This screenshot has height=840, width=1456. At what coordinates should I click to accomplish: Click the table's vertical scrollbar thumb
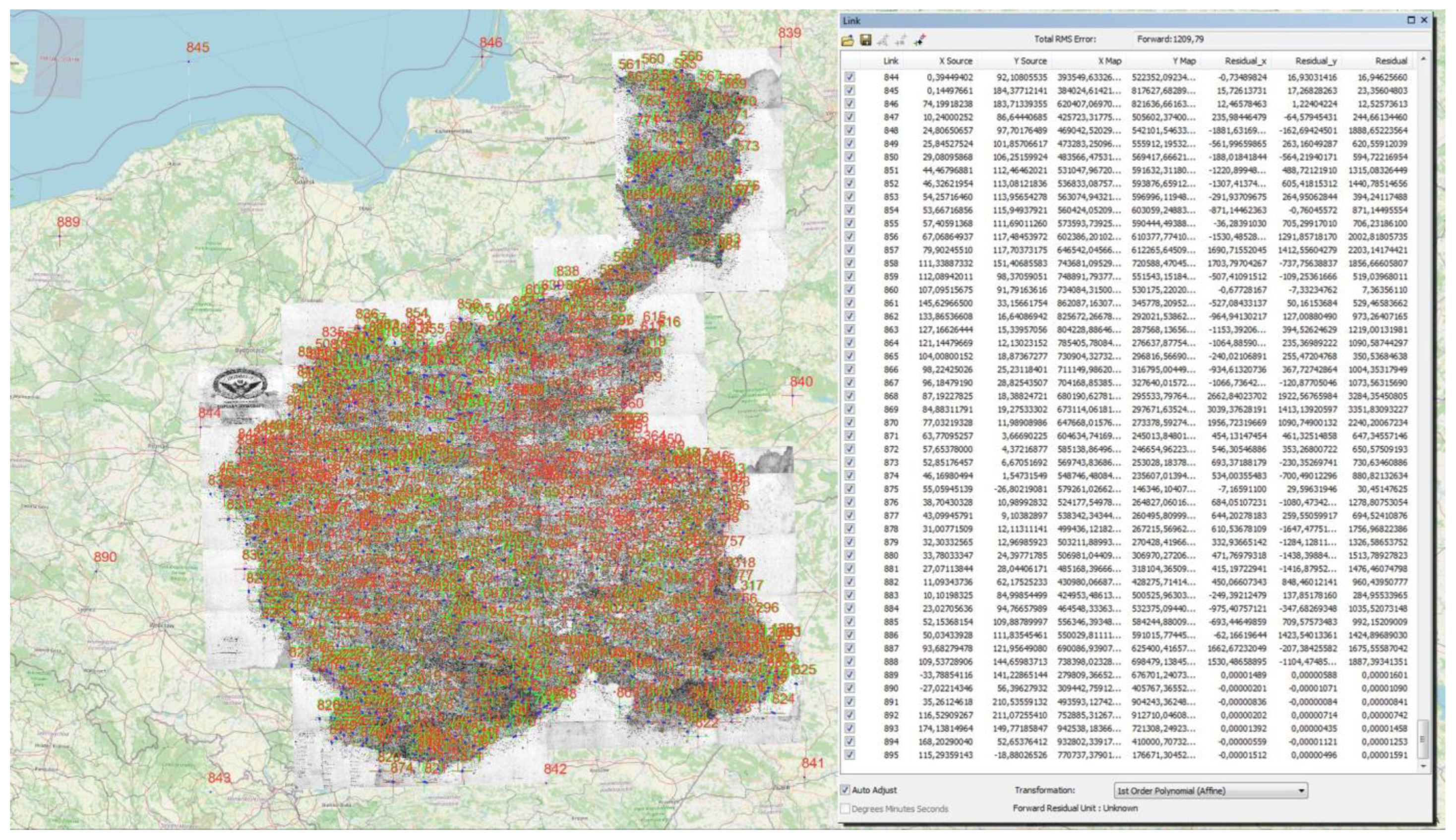click(1423, 738)
